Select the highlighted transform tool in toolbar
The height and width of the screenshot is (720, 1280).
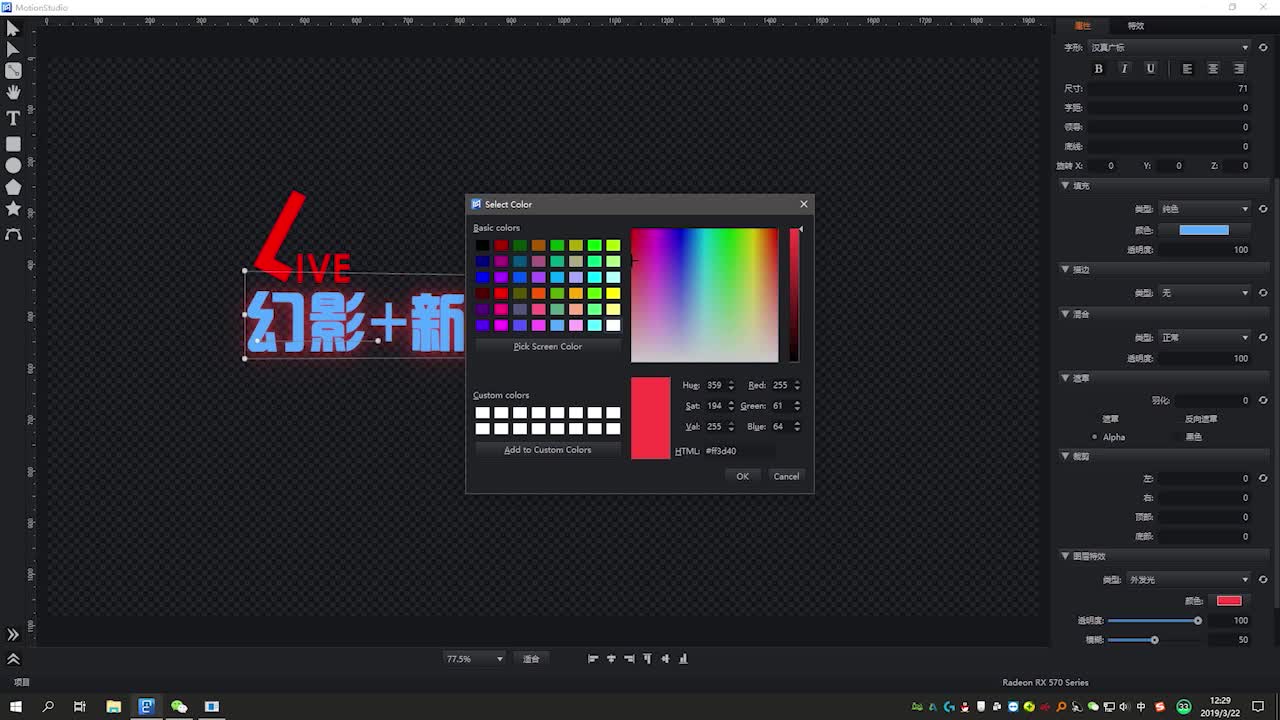[13, 71]
